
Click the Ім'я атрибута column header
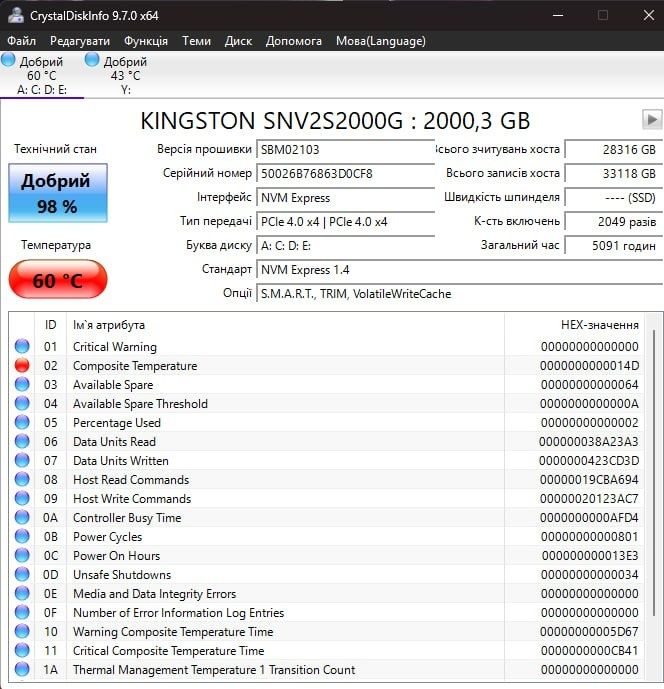(x=285, y=325)
